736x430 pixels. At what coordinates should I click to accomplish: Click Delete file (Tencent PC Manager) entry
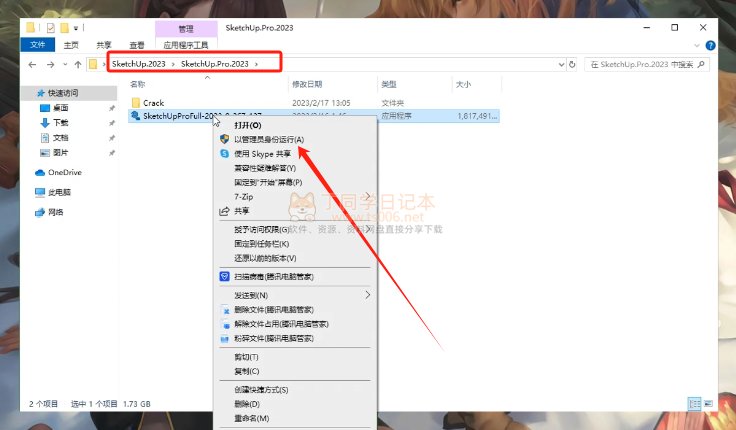coord(274,310)
